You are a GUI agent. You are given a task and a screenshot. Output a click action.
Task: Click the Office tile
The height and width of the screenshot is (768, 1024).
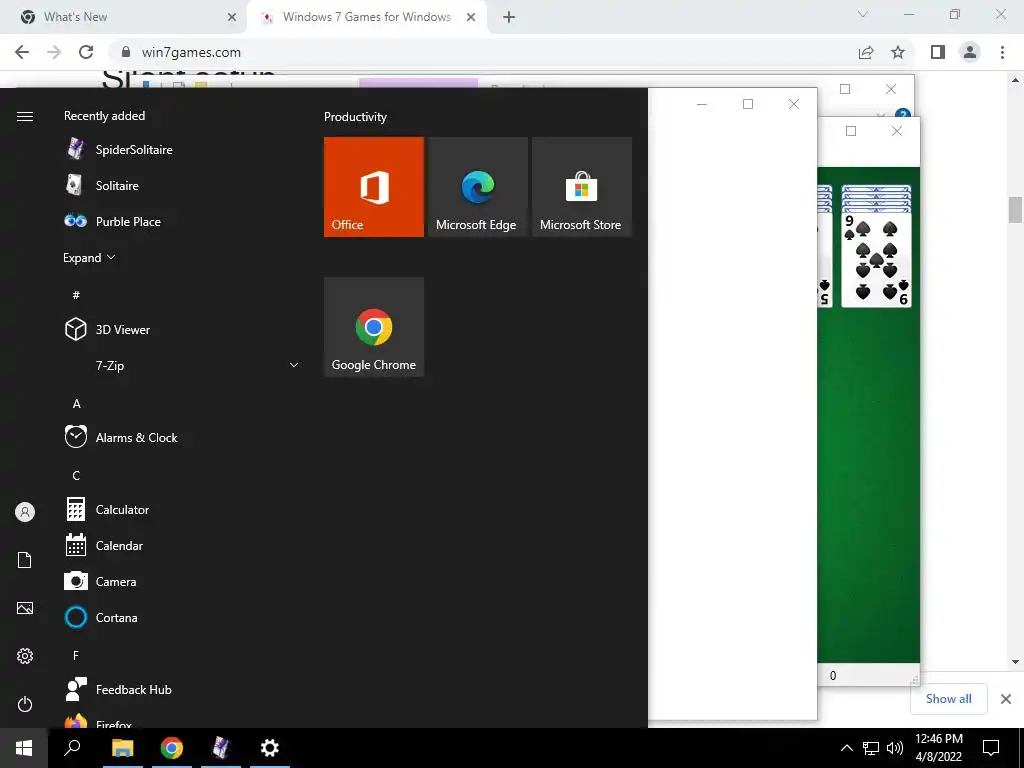(x=374, y=187)
